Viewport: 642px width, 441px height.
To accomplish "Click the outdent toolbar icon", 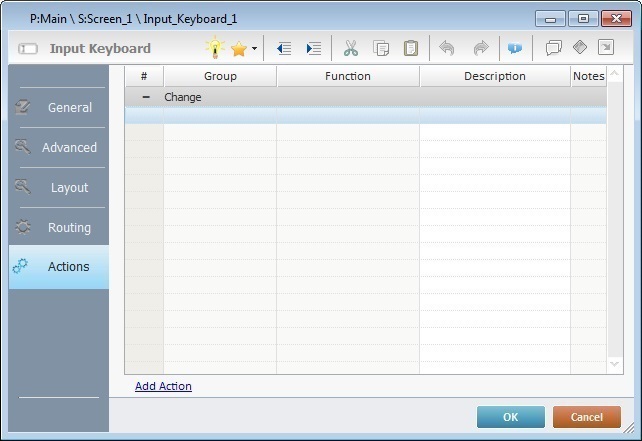I will click(284, 48).
